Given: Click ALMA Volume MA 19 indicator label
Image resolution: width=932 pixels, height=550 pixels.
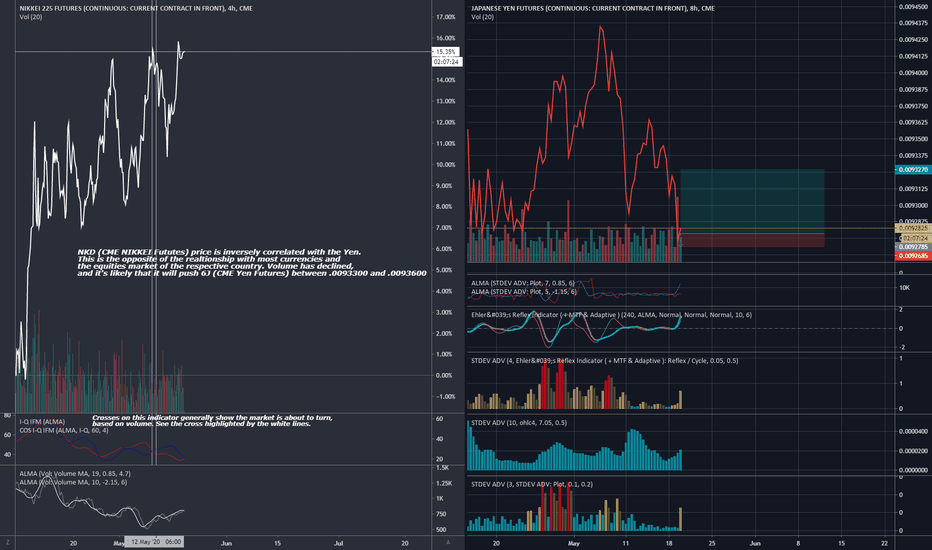Looking at the screenshot, I should (75, 473).
